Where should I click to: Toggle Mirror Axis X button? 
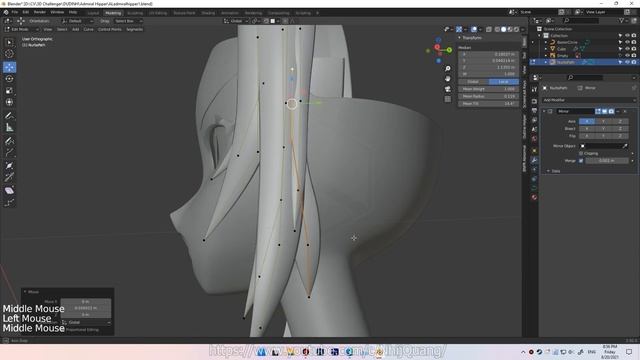(x=587, y=121)
